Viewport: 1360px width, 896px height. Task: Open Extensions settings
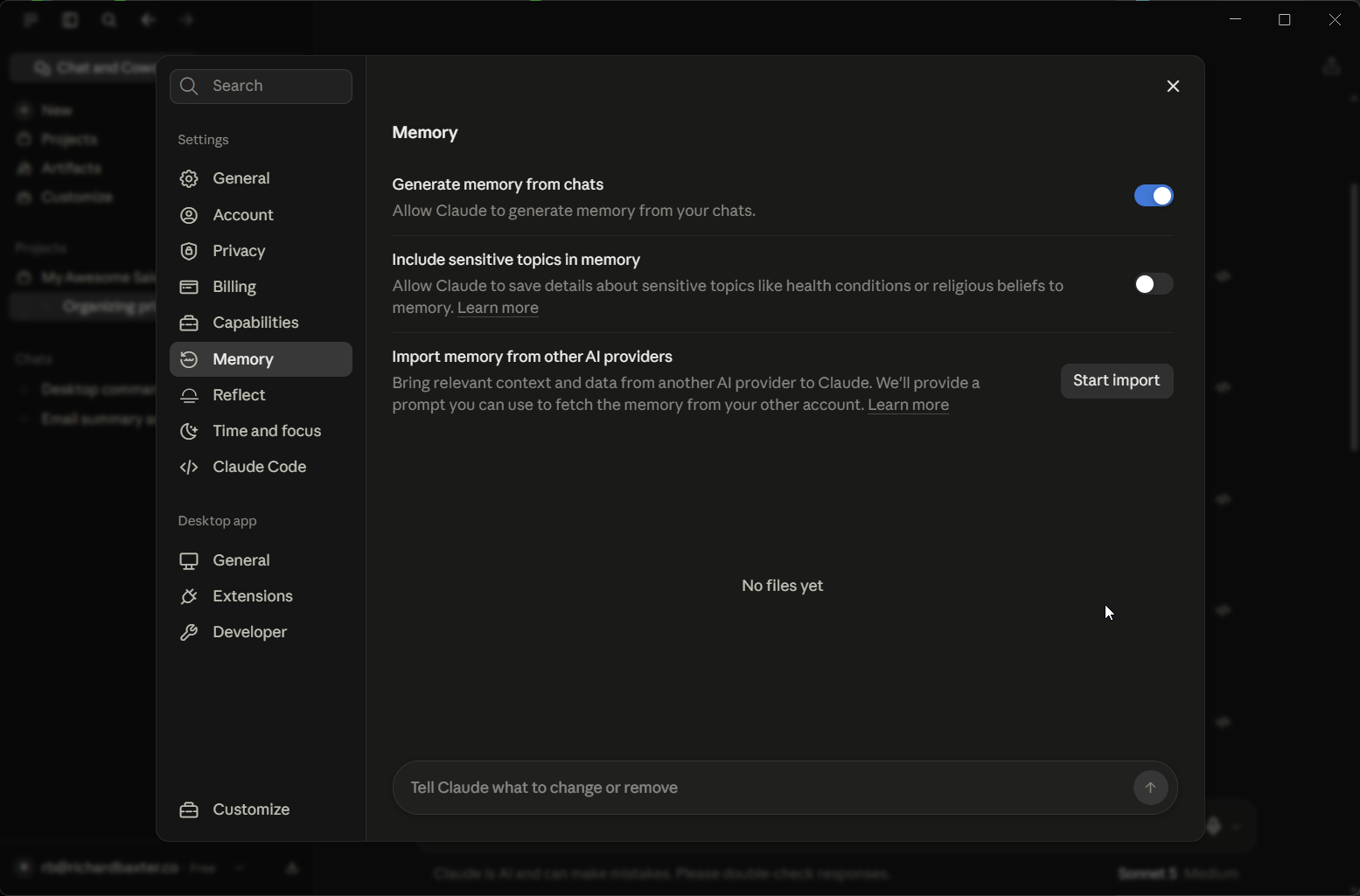coord(261,596)
